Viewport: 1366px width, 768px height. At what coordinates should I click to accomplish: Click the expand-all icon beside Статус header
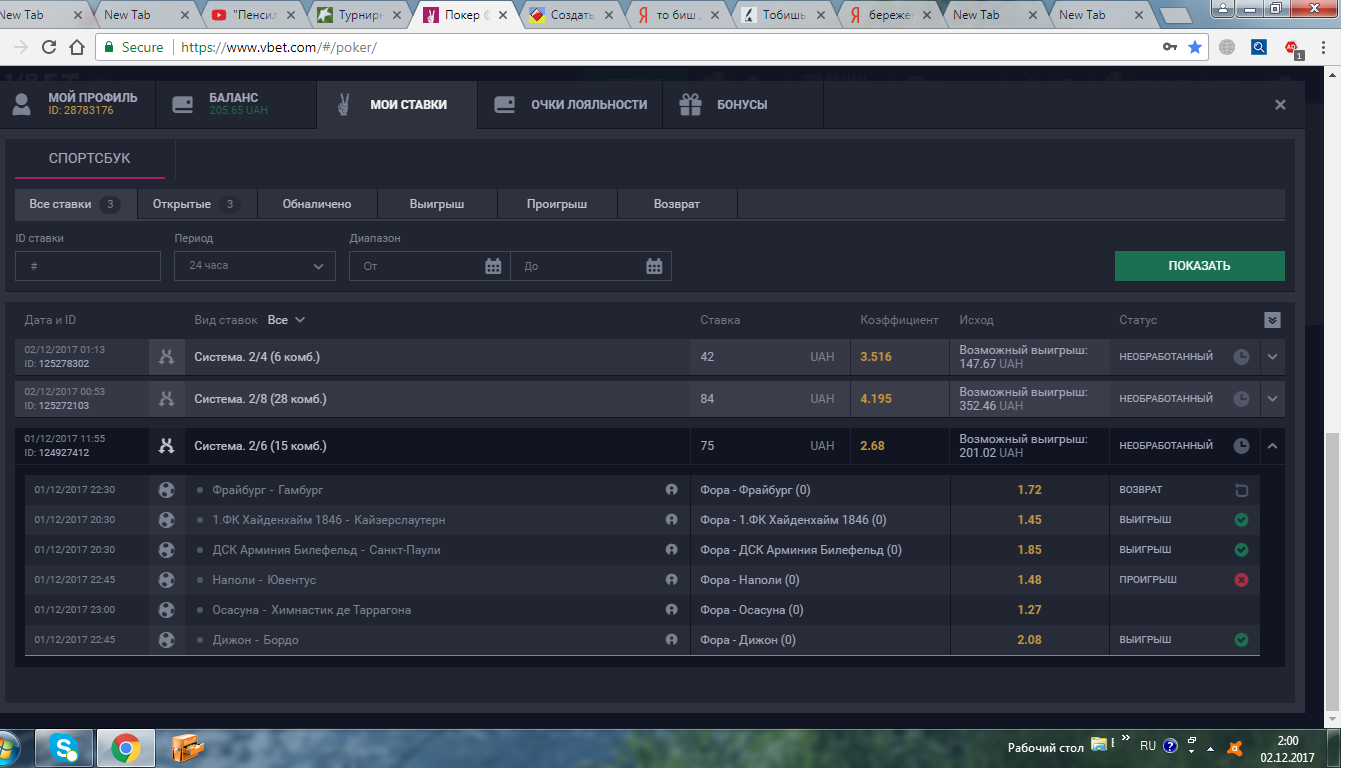pyautogui.click(x=1272, y=320)
